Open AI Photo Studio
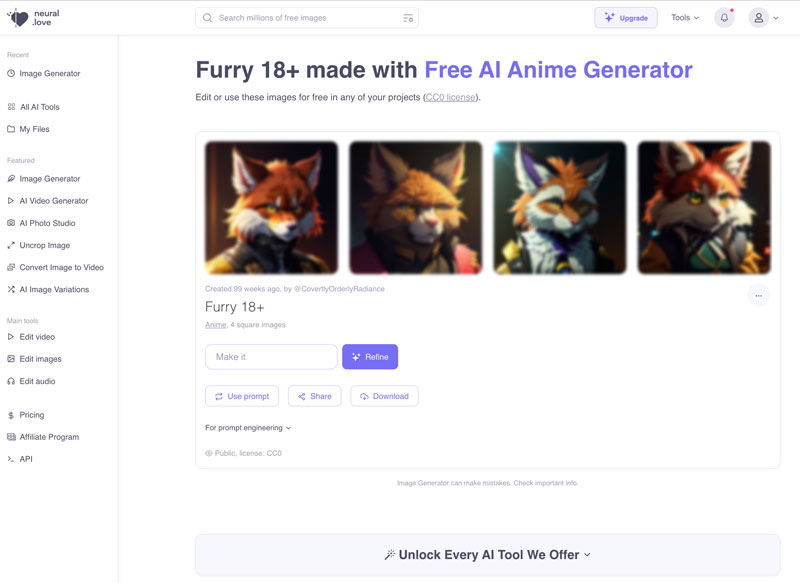Viewport: 800px width, 583px height. coord(47,222)
